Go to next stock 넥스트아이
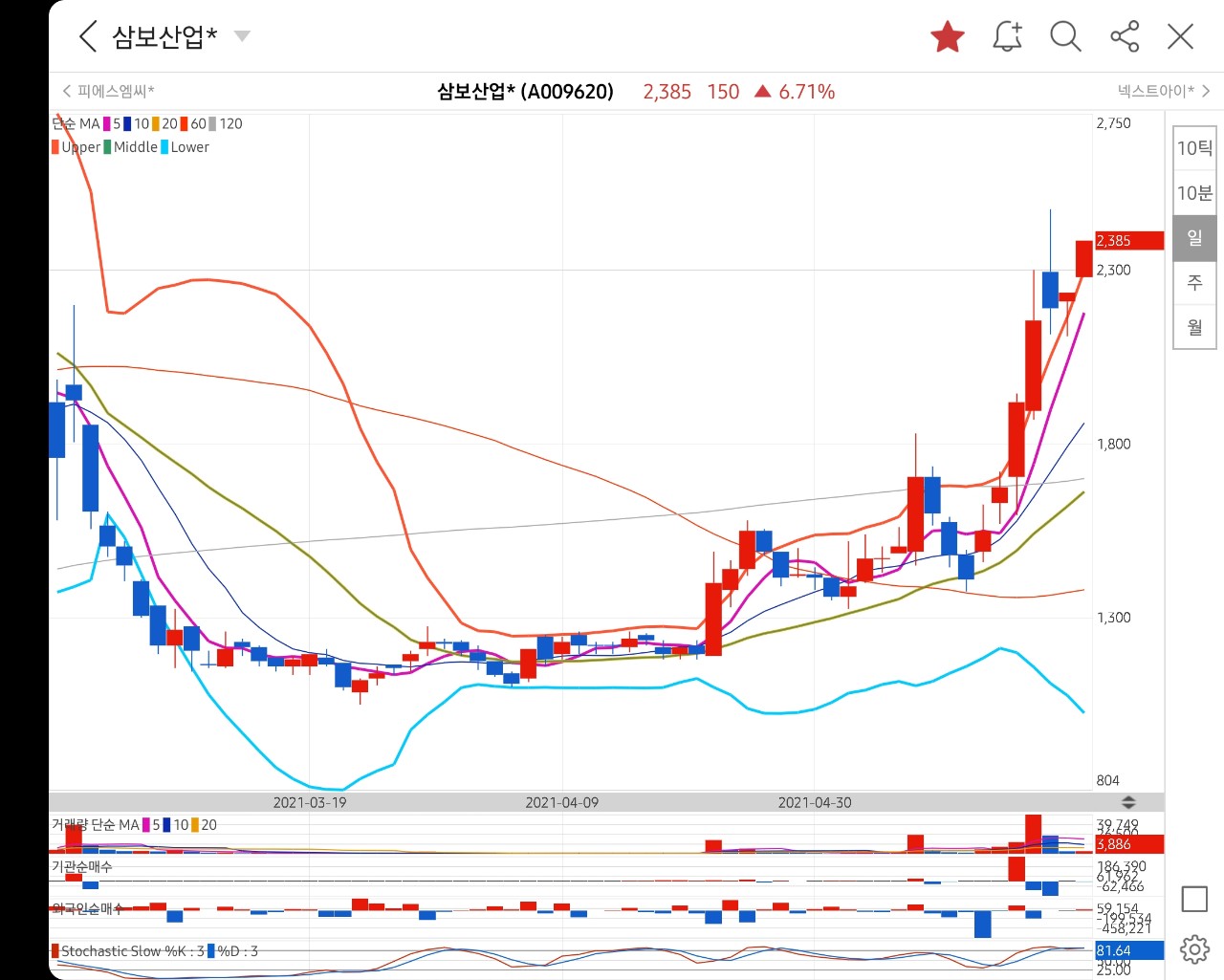 [x=1164, y=91]
